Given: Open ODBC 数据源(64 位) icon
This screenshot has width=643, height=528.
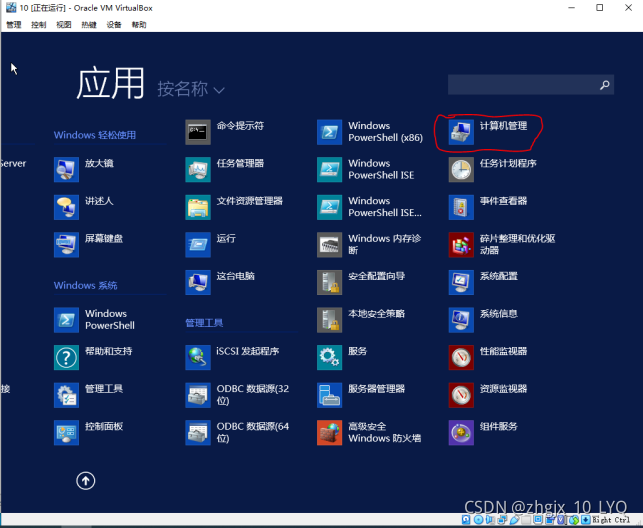Looking at the screenshot, I should point(198,433).
